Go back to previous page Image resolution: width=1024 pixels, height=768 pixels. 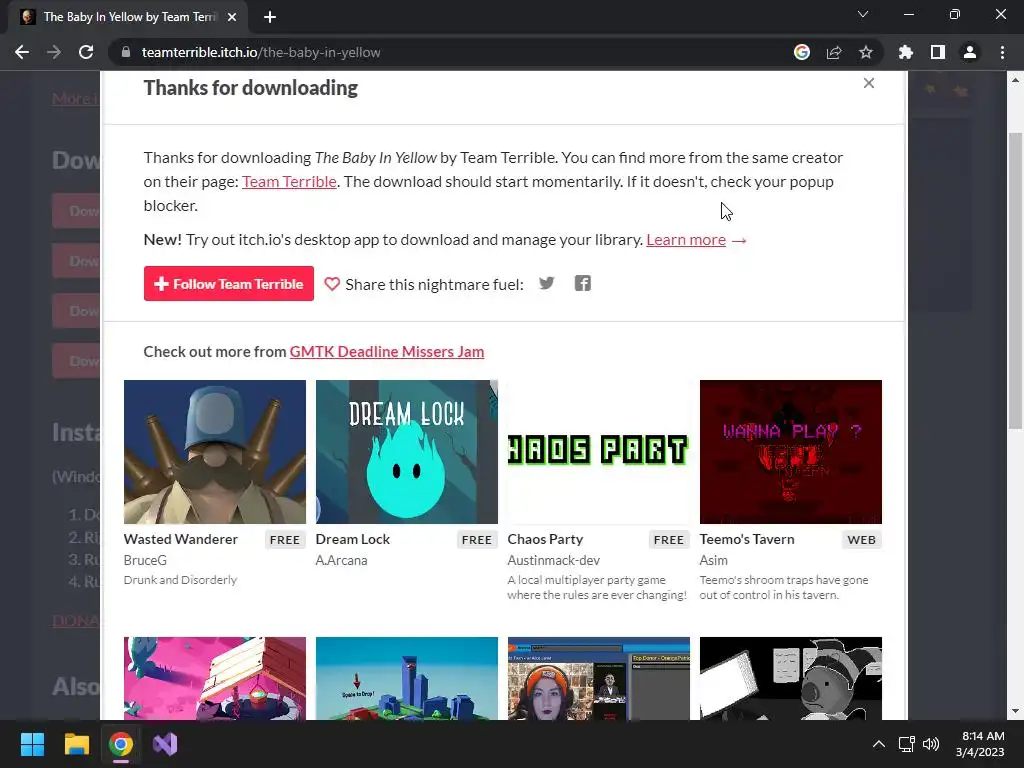click(x=22, y=52)
